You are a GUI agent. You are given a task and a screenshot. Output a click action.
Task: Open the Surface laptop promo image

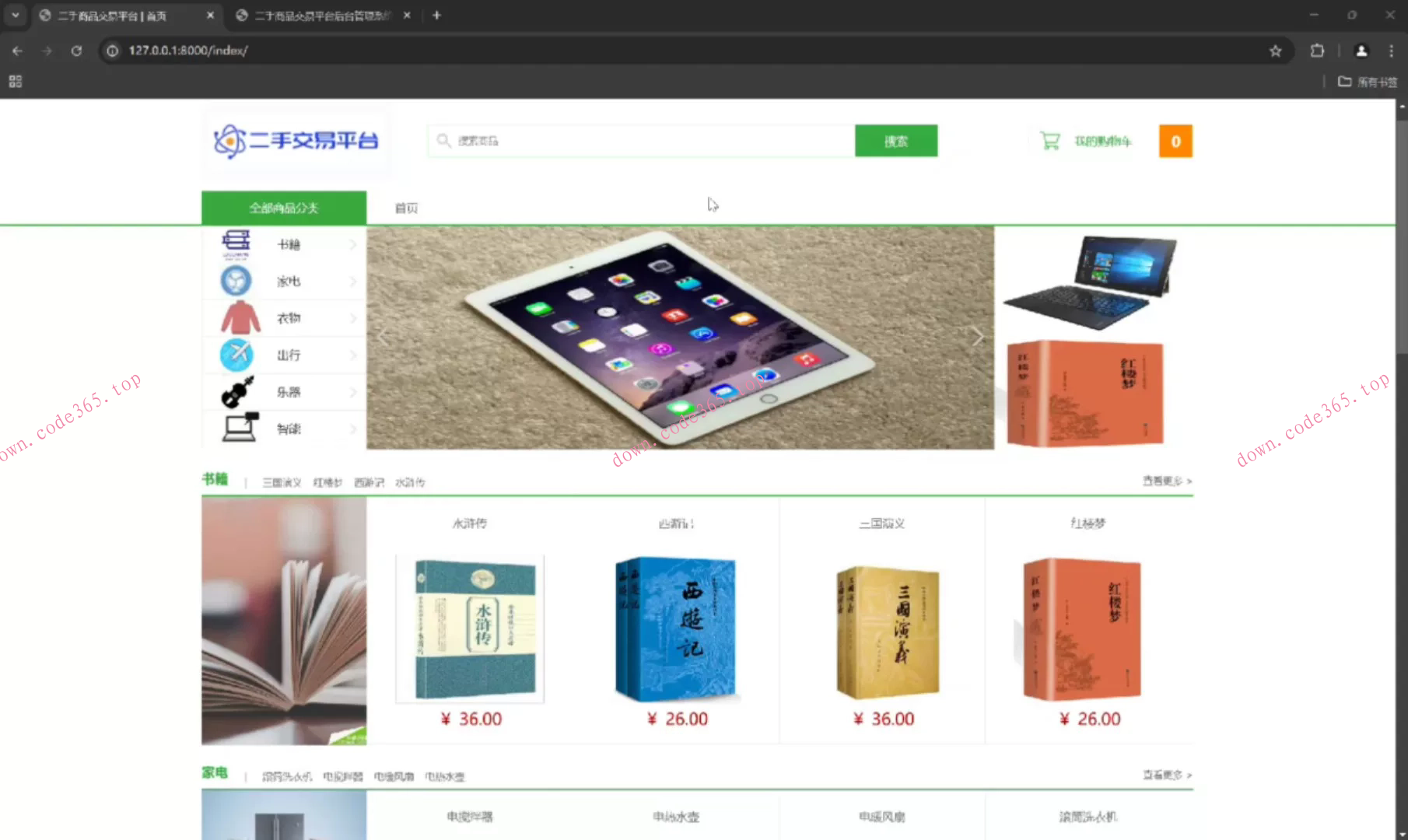pyautogui.click(x=1091, y=282)
